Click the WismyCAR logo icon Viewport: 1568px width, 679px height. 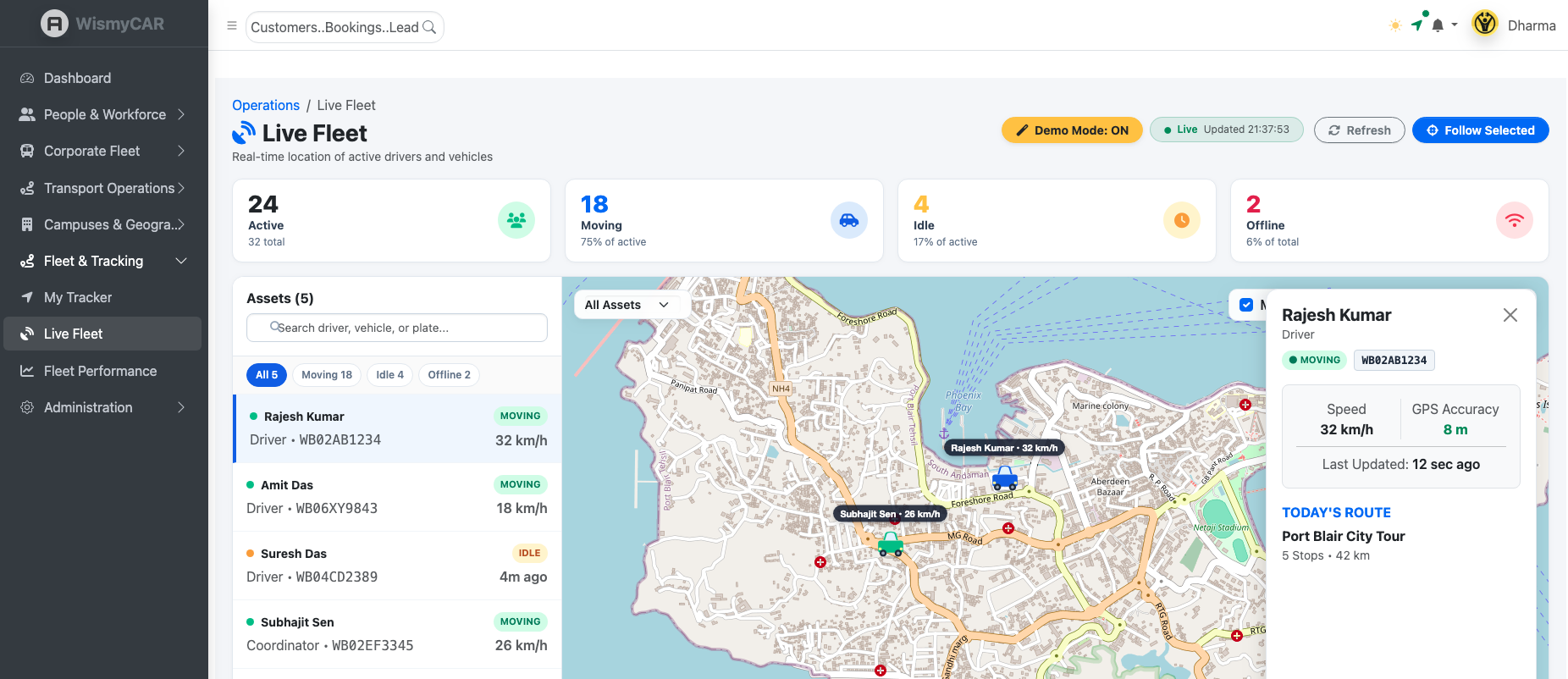click(54, 24)
